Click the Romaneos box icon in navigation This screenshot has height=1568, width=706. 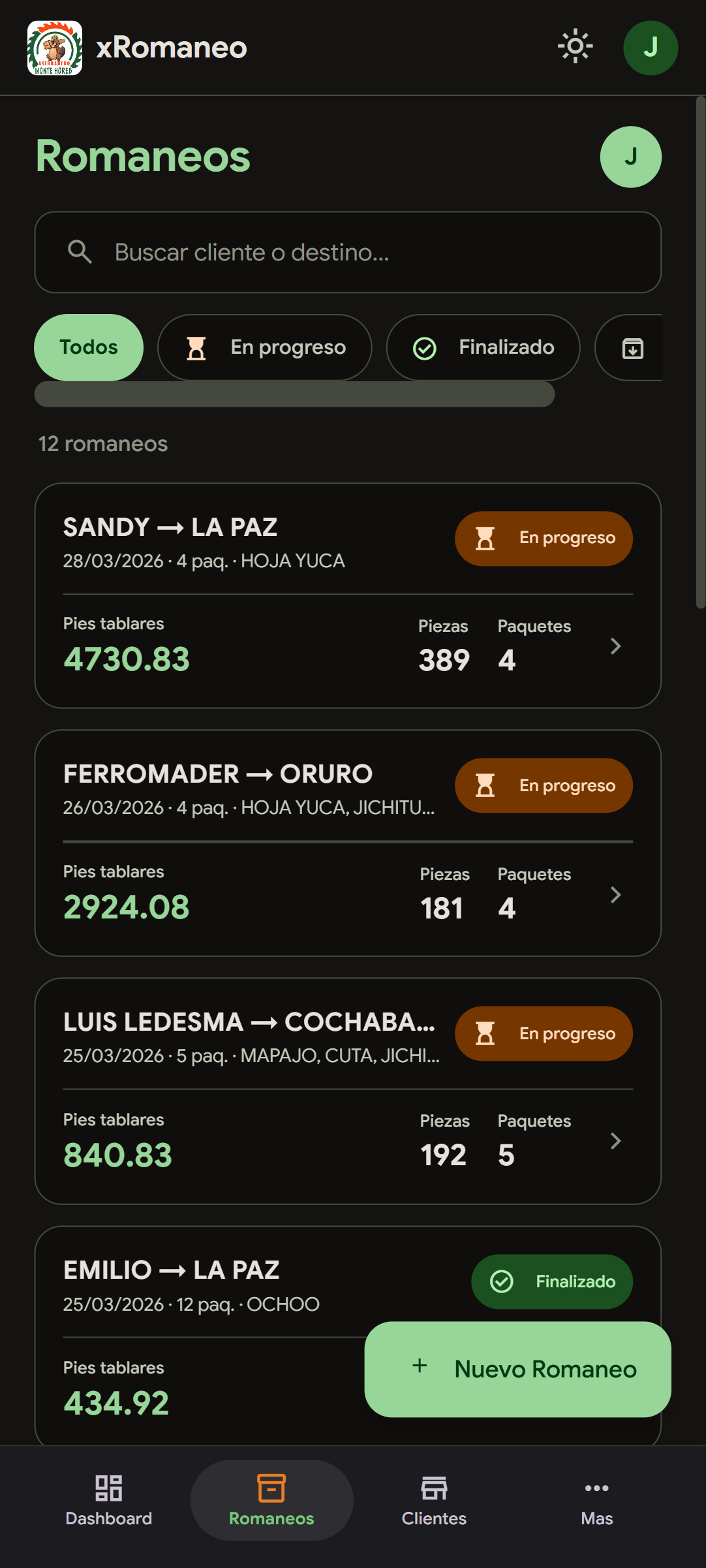(271, 1488)
